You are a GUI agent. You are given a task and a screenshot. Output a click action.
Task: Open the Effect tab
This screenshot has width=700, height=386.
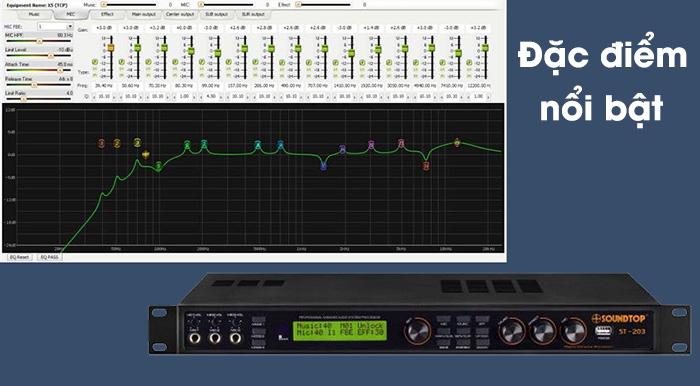(x=107, y=15)
